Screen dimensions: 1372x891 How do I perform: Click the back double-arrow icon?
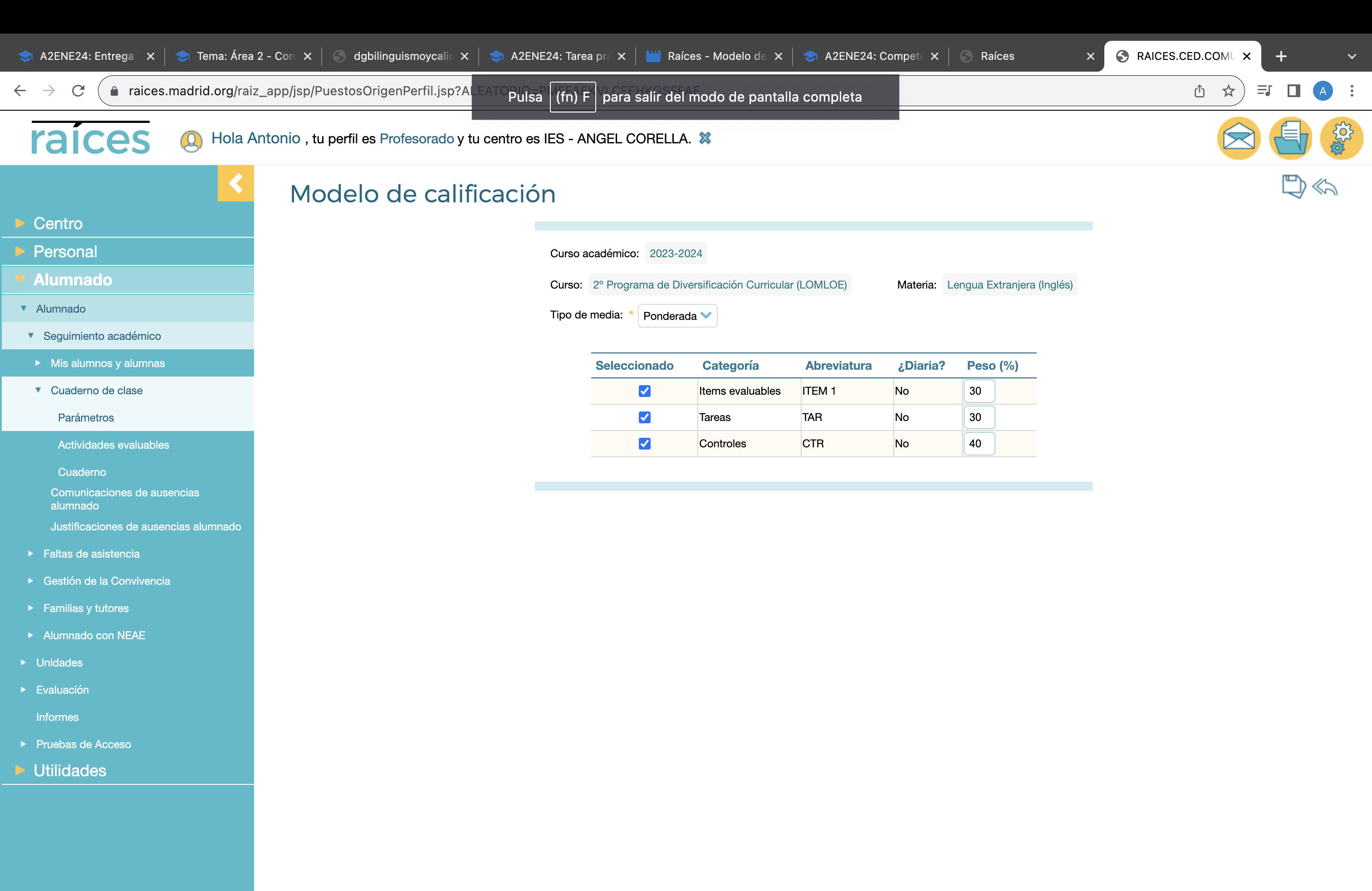[x=1325, y=187]
